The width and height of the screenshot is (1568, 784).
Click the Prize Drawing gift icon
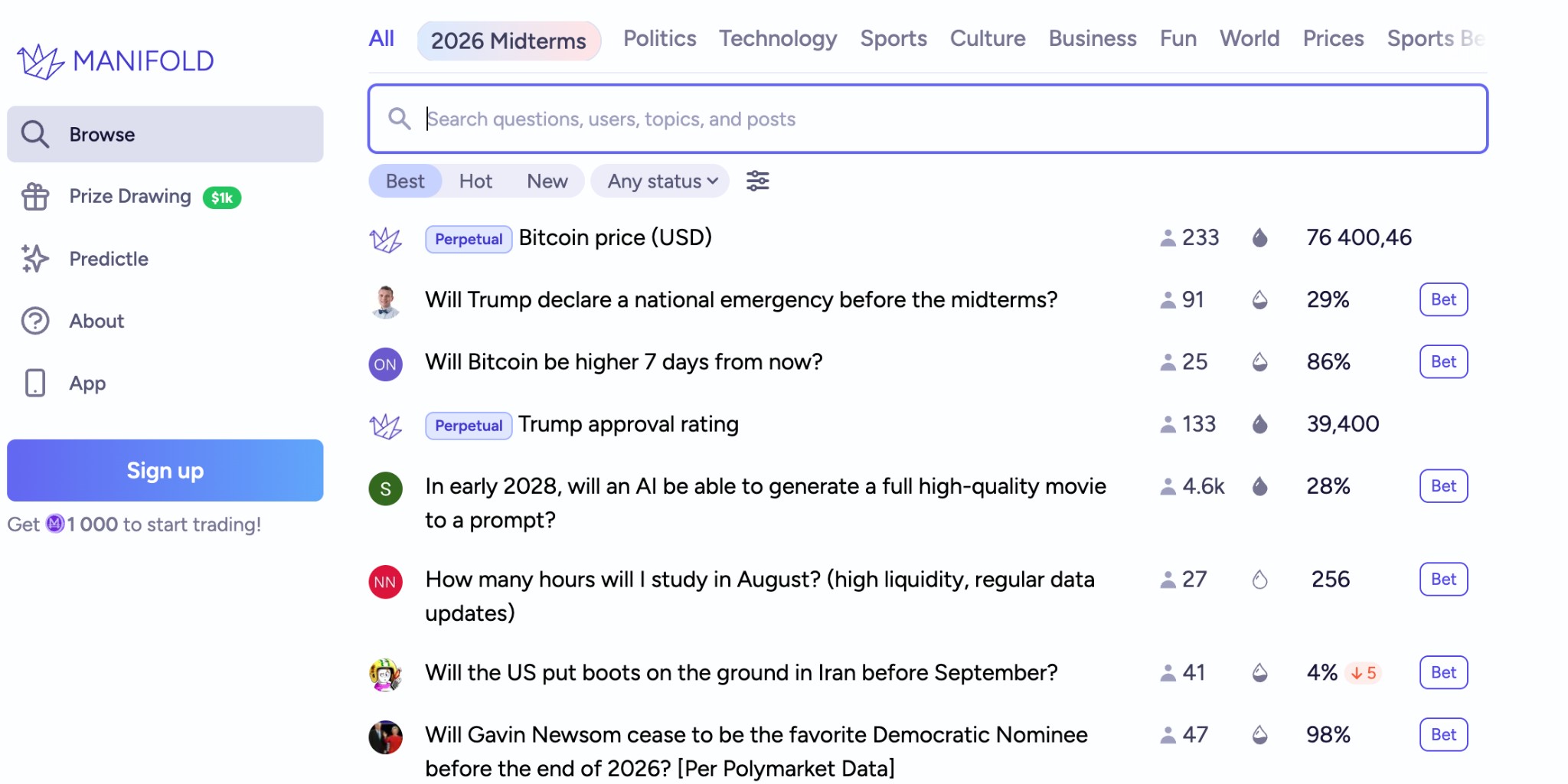point(35,197)
